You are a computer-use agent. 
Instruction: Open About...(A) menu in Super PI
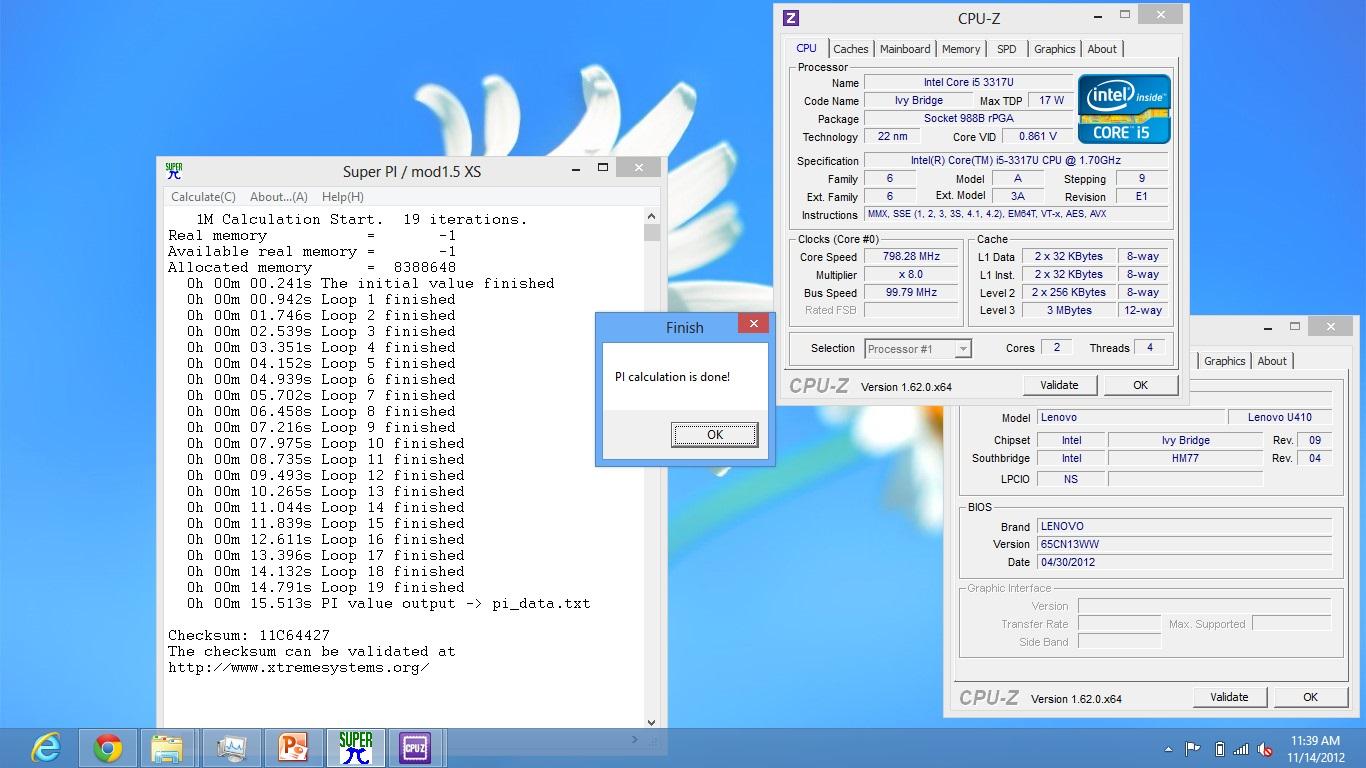[x=279, y=197]
